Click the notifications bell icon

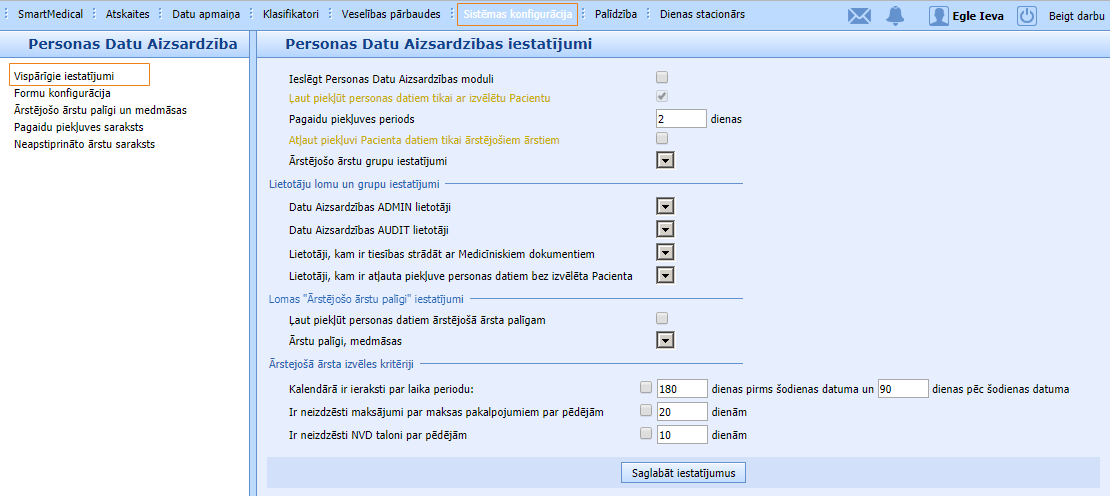895,15
